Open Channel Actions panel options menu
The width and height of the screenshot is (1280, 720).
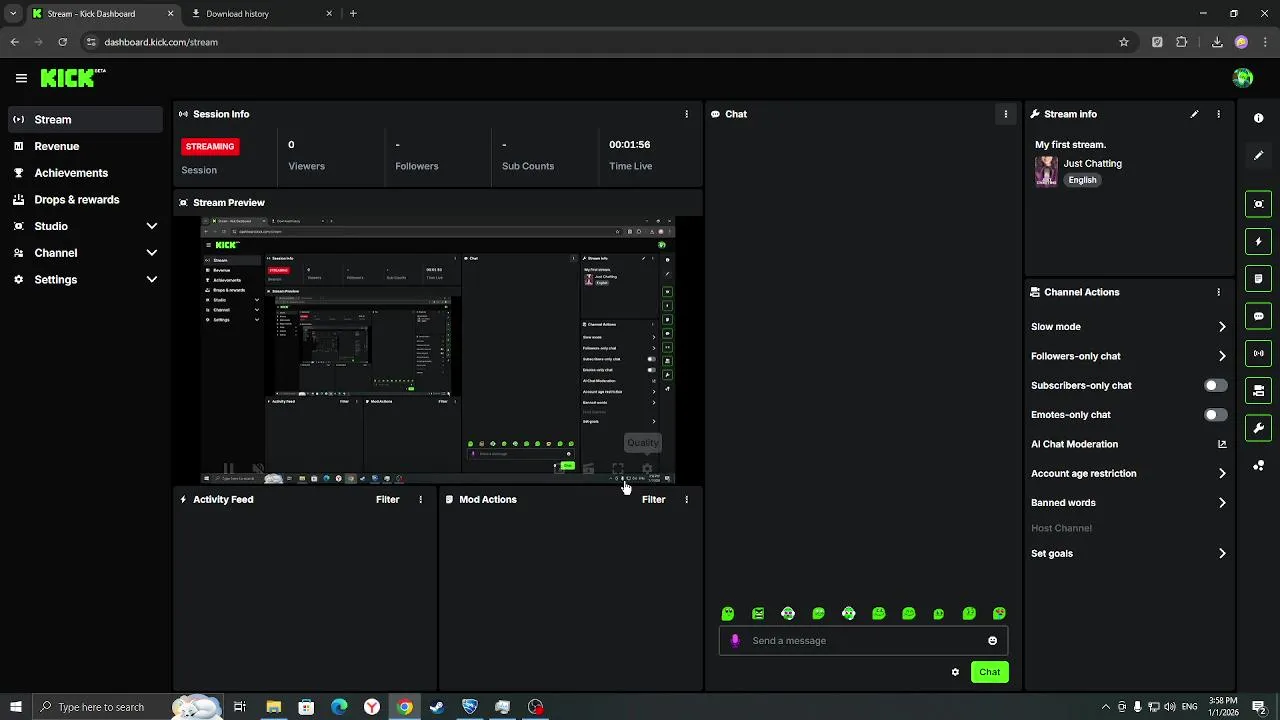tap(1218, 292)
